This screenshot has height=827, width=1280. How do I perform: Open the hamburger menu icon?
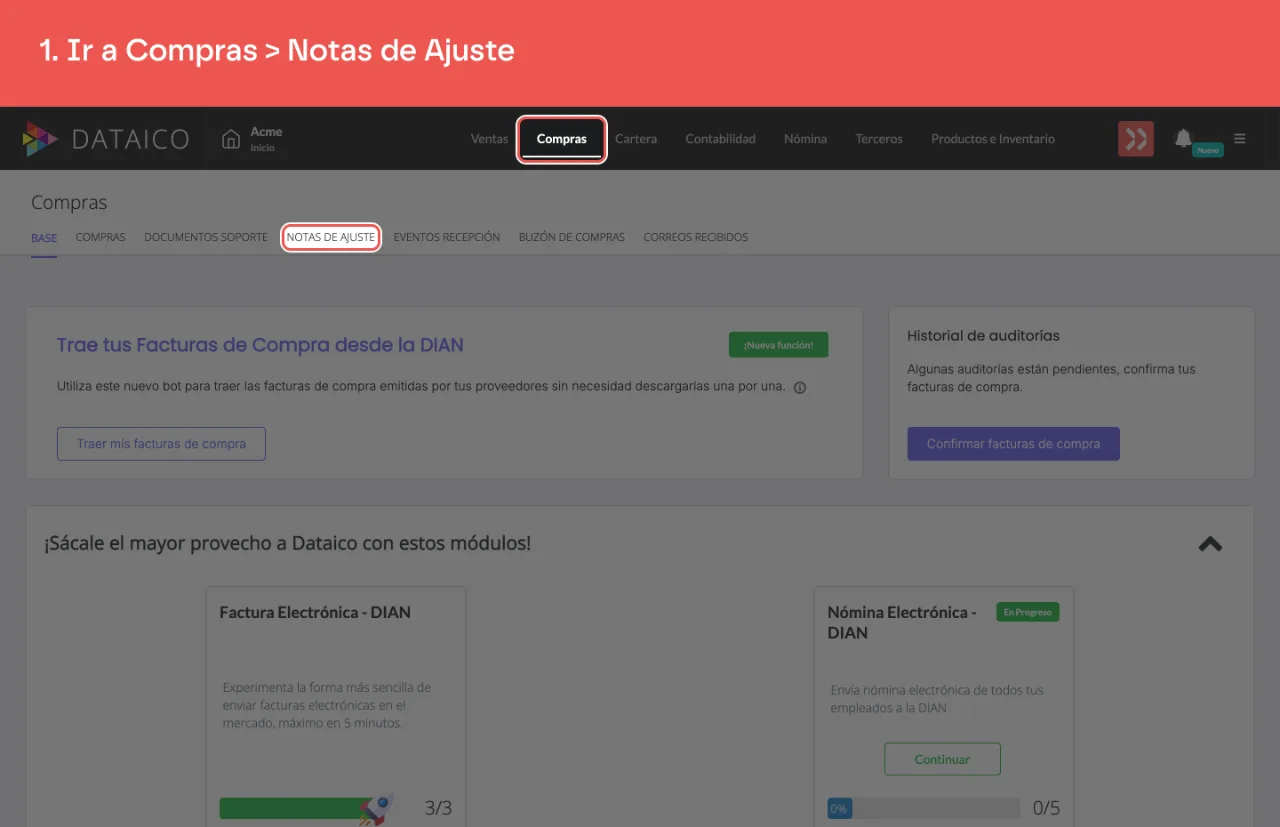click(1240, 139)
